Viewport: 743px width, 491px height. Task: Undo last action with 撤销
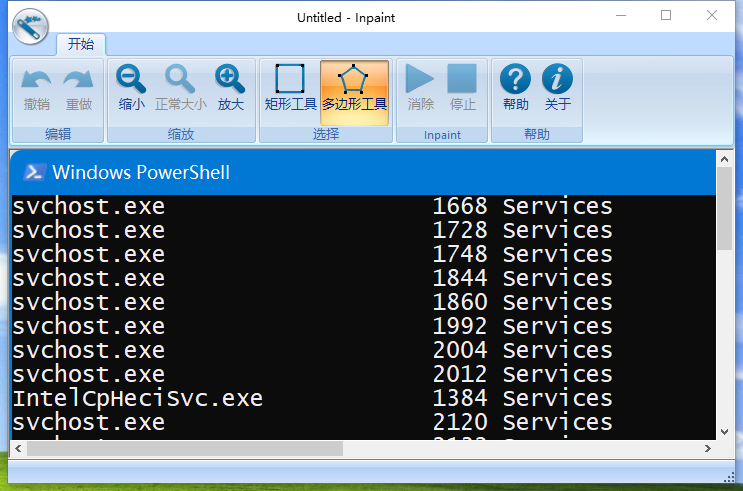(36, 90)
